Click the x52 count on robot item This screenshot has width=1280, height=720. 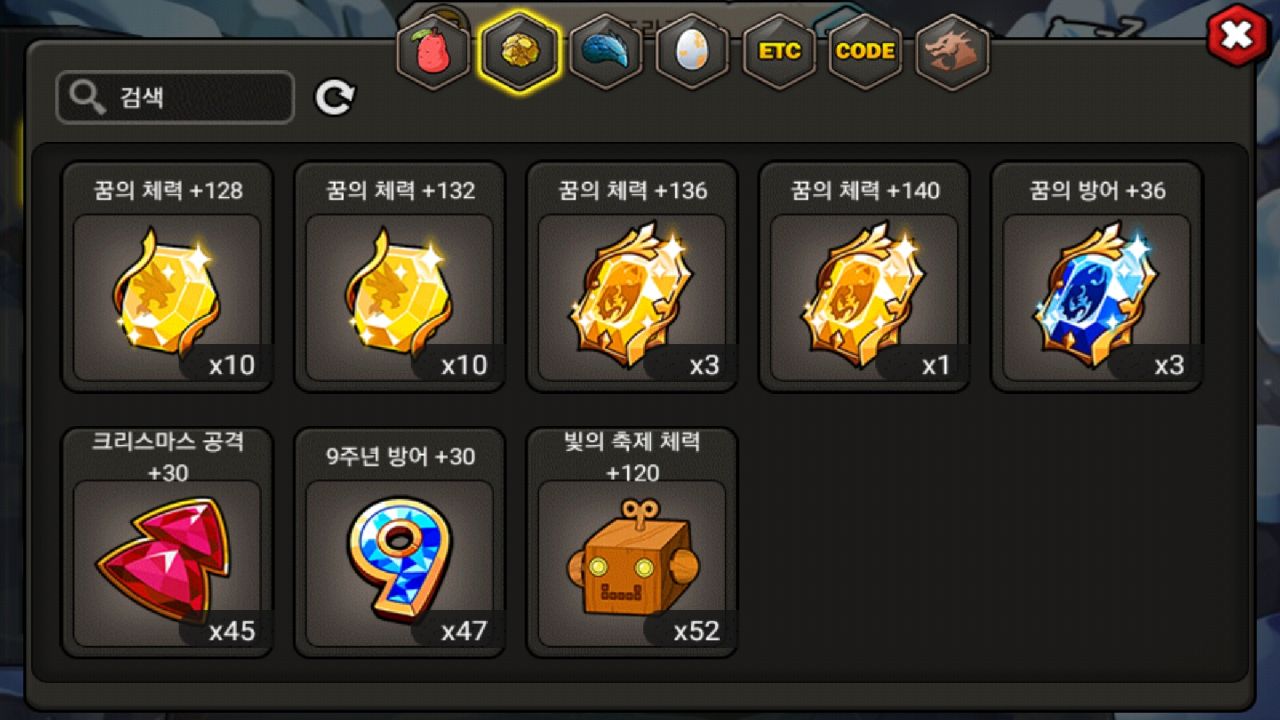pos(696,631)
